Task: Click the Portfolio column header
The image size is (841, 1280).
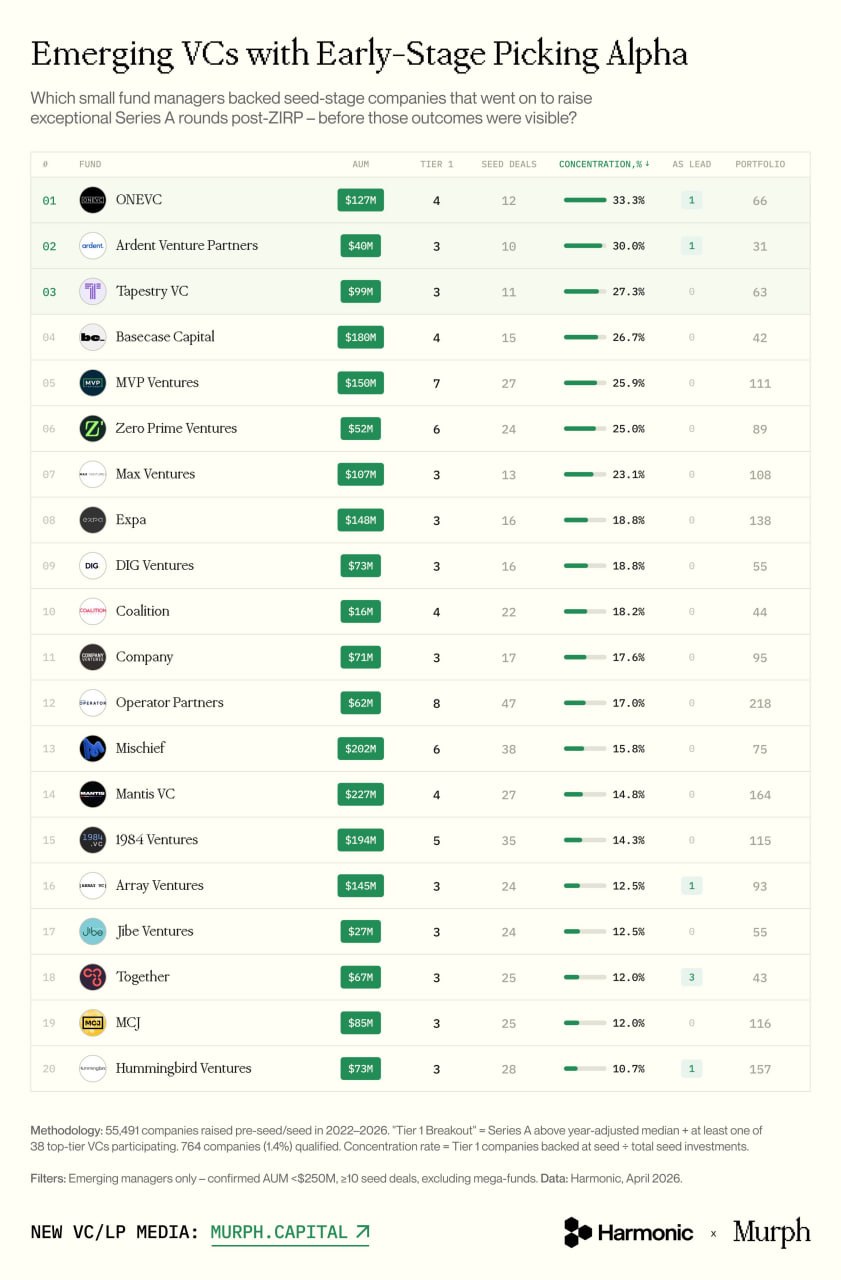Action: [760, 164]
